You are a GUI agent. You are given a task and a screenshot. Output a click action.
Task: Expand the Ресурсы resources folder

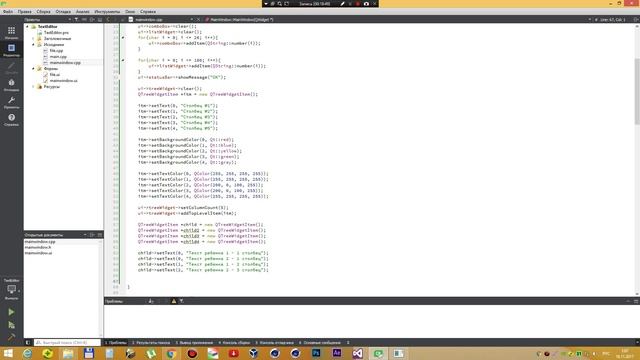[x=33, y=87]
